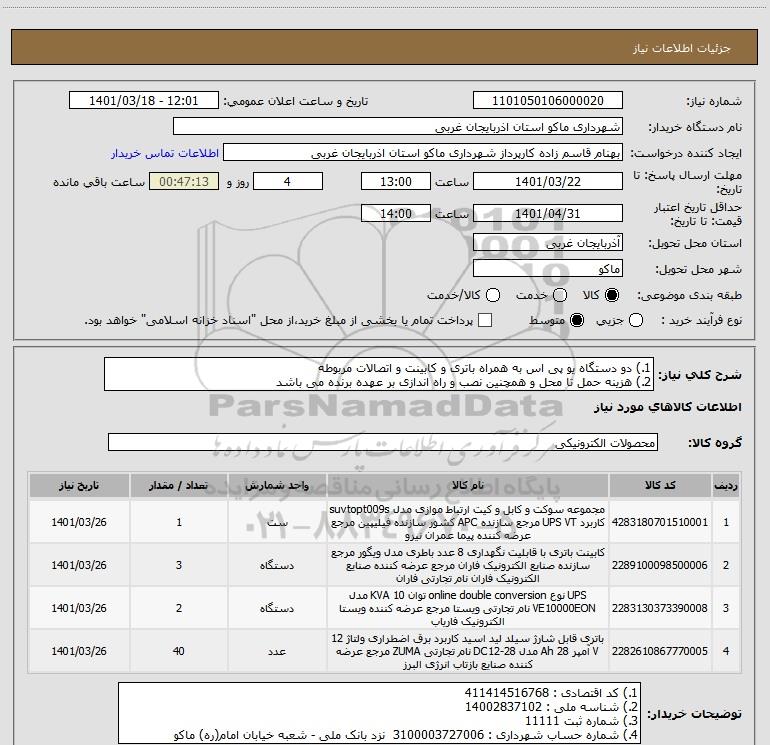The image size is (770, 745).
Task: Click the buyer name field شهرداری ماکو
Action: (398, 127)
